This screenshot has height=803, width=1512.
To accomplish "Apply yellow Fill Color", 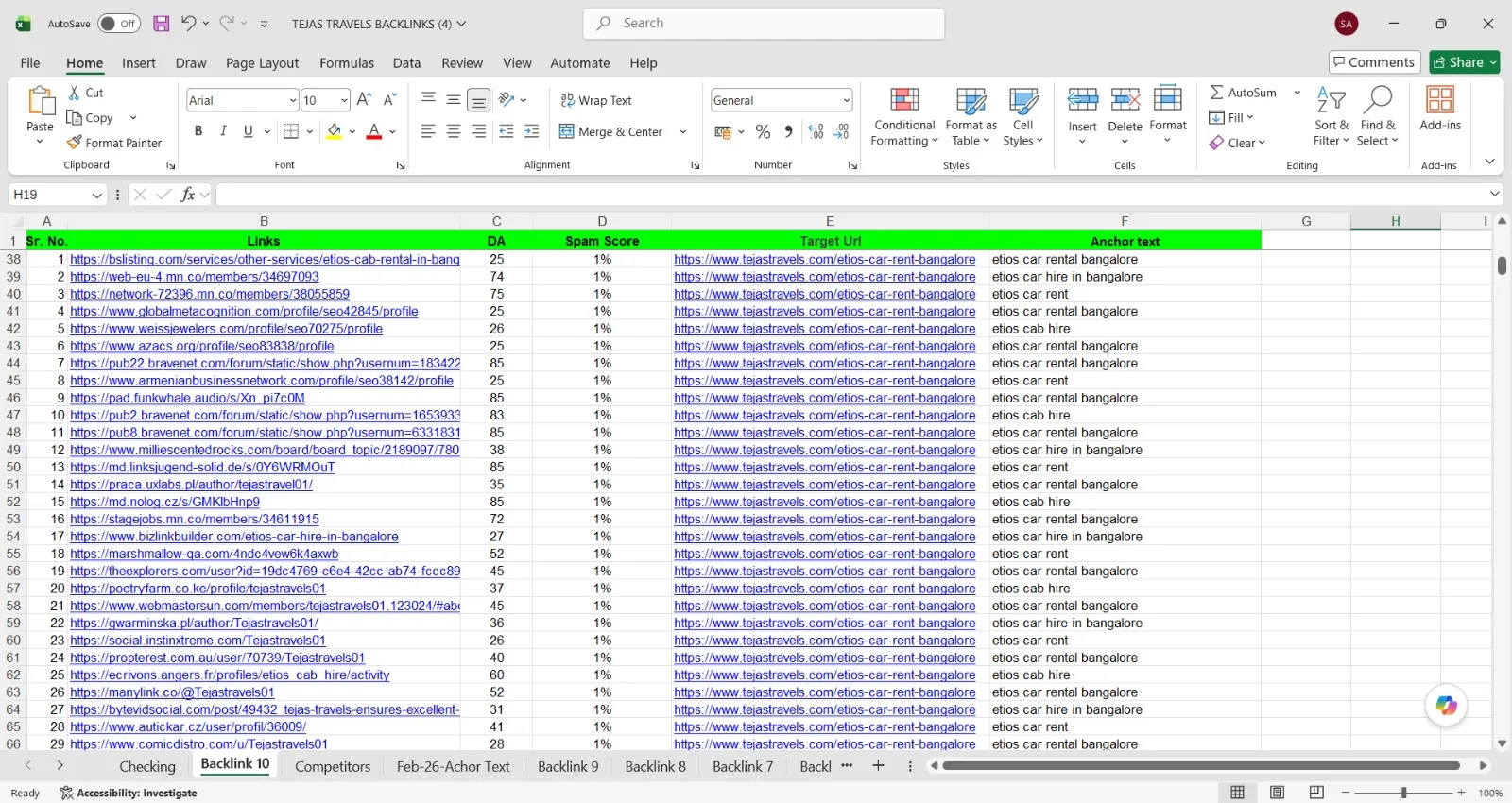I will point(334,131).
